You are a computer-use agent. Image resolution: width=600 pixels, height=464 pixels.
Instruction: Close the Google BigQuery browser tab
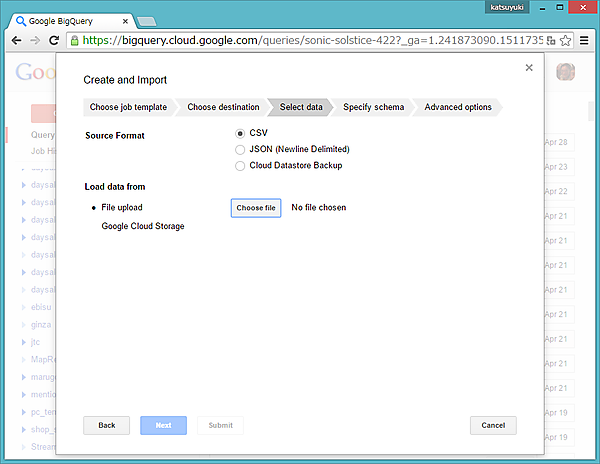coord(125,21)
